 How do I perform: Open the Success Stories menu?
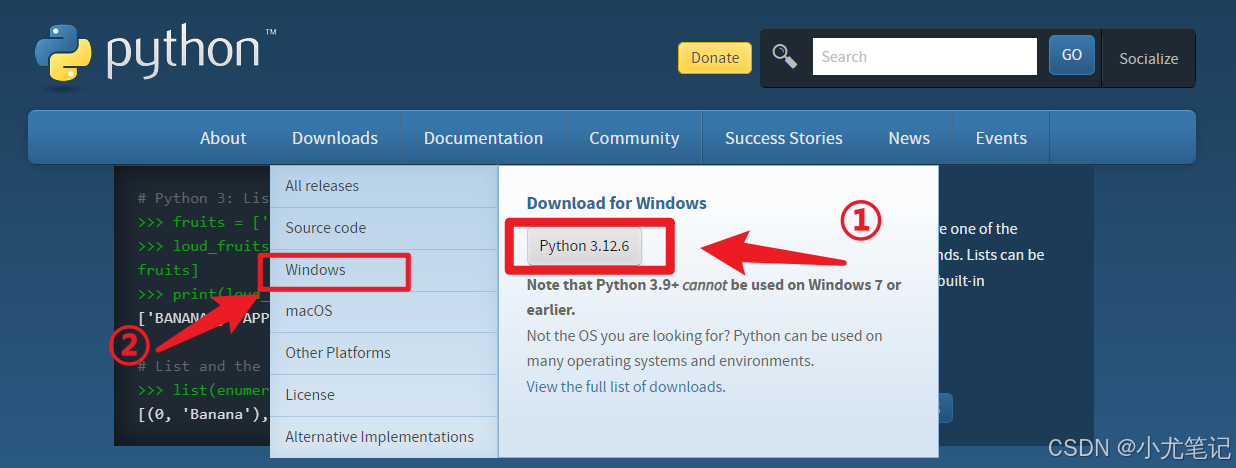click(784, 138)
